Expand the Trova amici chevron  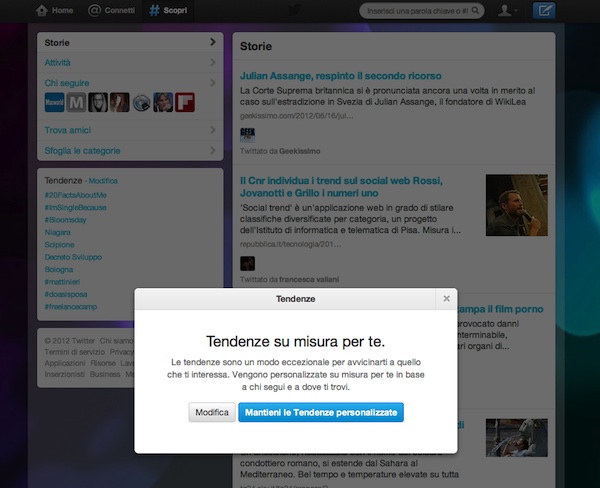pos(213,130)
